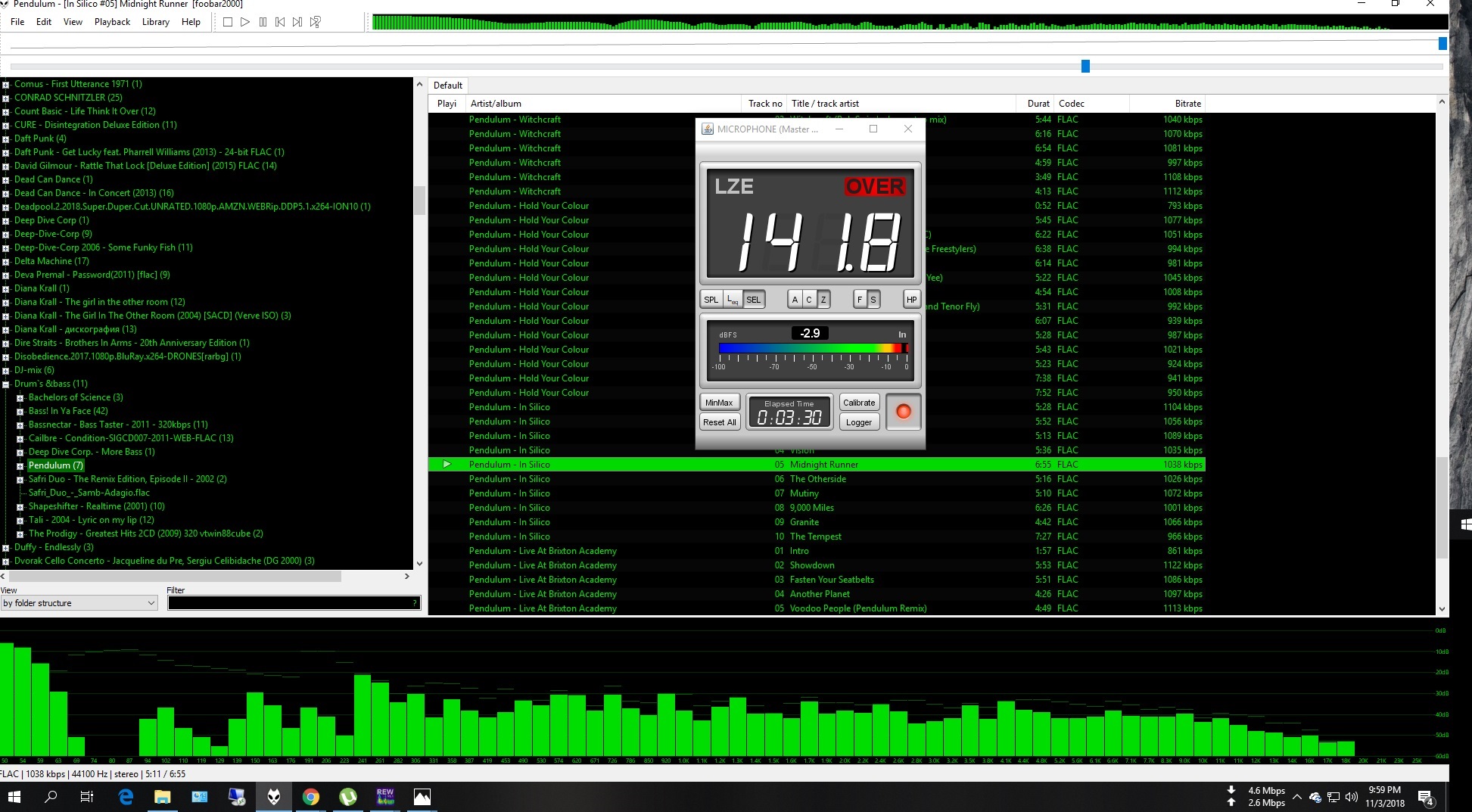Expand the Bachelors of Science (3) node
Viewport: 1472px width, 812px height.
click(x=20, y=398)
